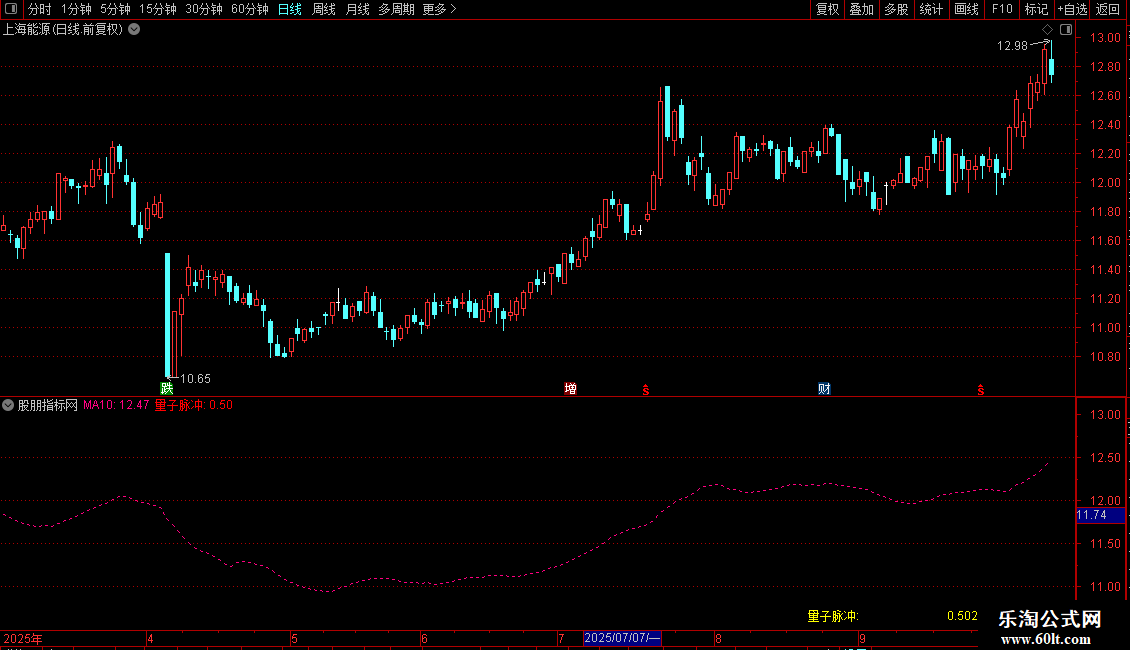1130x650 pixels.
Task: Open the red 增 event marker
Action: [570, 388]
